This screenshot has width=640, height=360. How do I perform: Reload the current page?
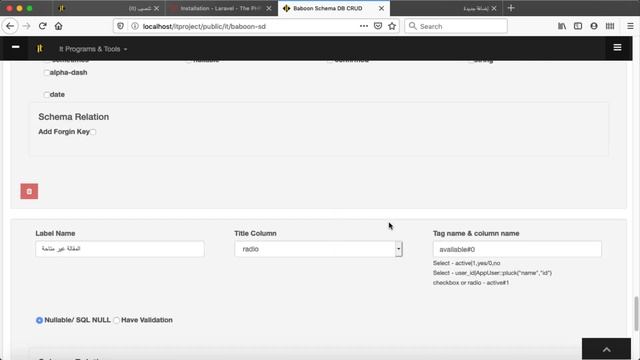pos(42,26)
